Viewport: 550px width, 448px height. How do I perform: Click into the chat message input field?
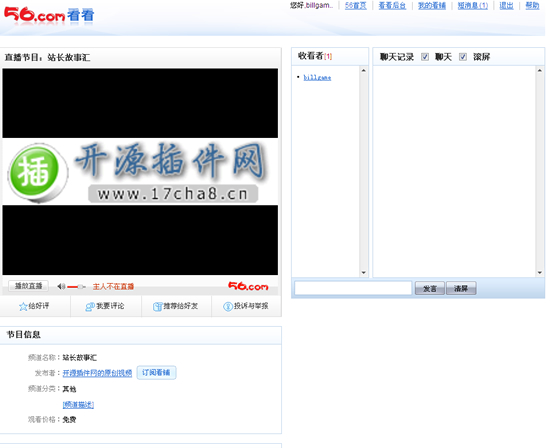click(353, 288)
